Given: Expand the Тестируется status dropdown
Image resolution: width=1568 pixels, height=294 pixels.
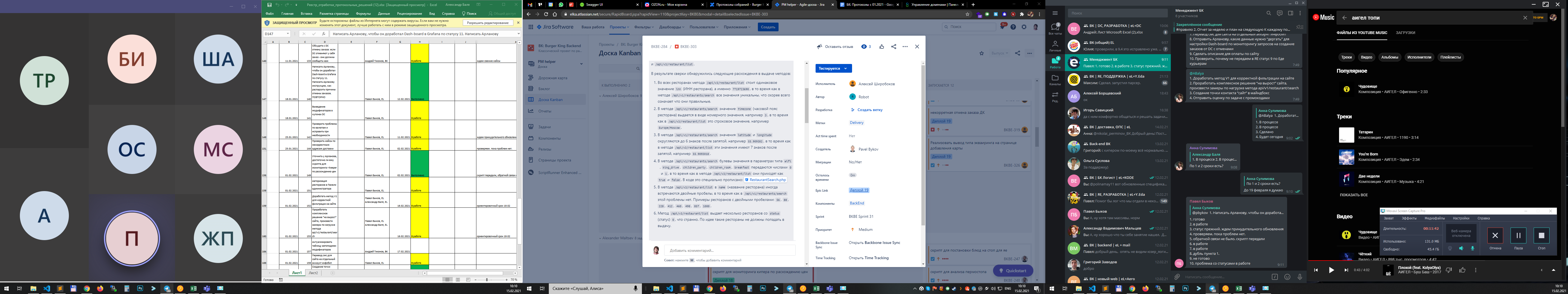Looking at the screenshot, I should coord(833,68).
